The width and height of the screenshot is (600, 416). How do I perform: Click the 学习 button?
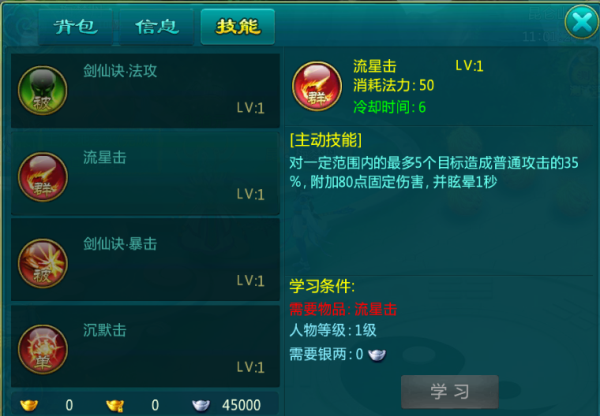tap(450, 392)
